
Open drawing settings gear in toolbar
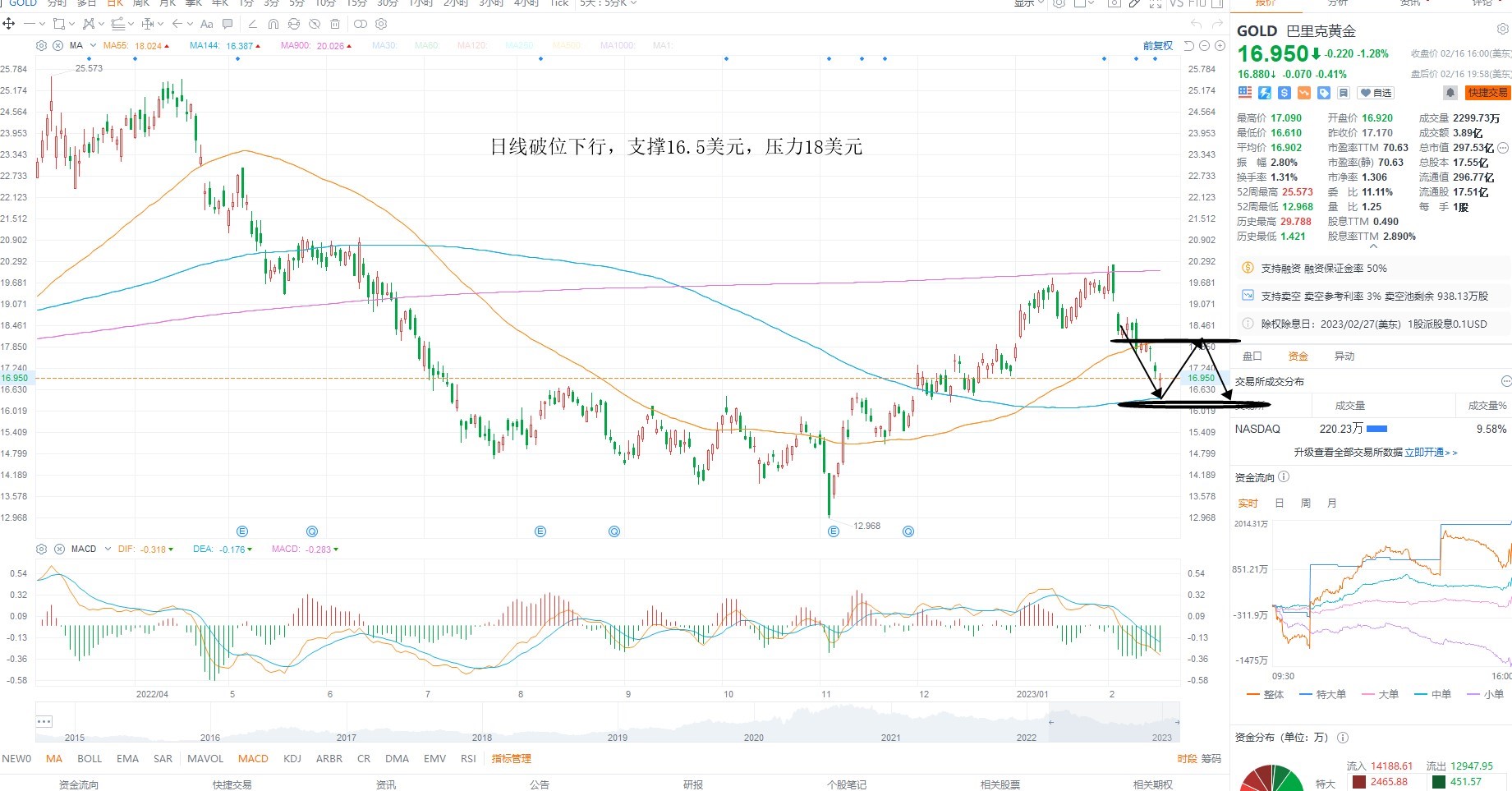[381, 24]
